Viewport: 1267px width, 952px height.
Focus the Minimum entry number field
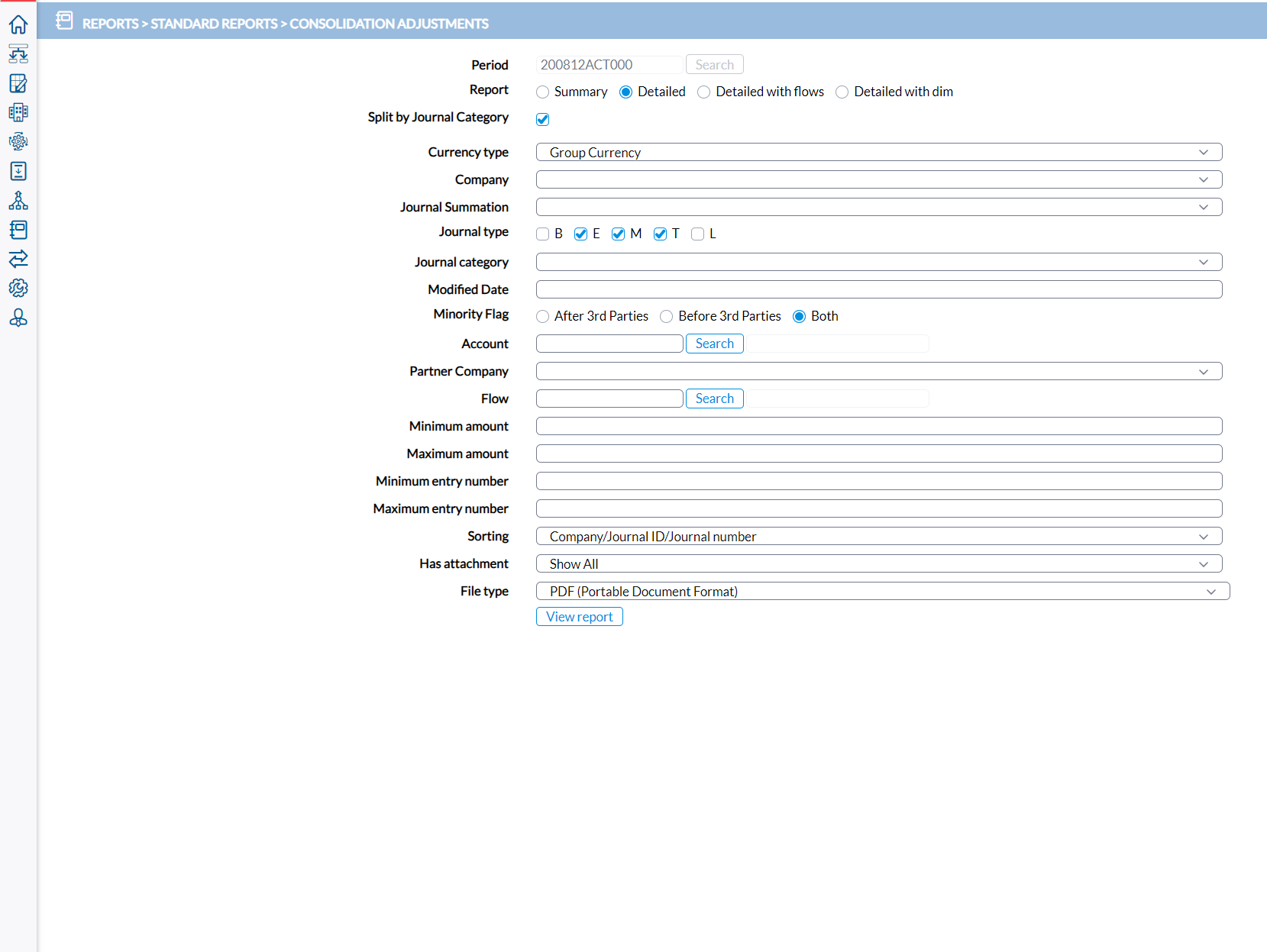[879, 481]
